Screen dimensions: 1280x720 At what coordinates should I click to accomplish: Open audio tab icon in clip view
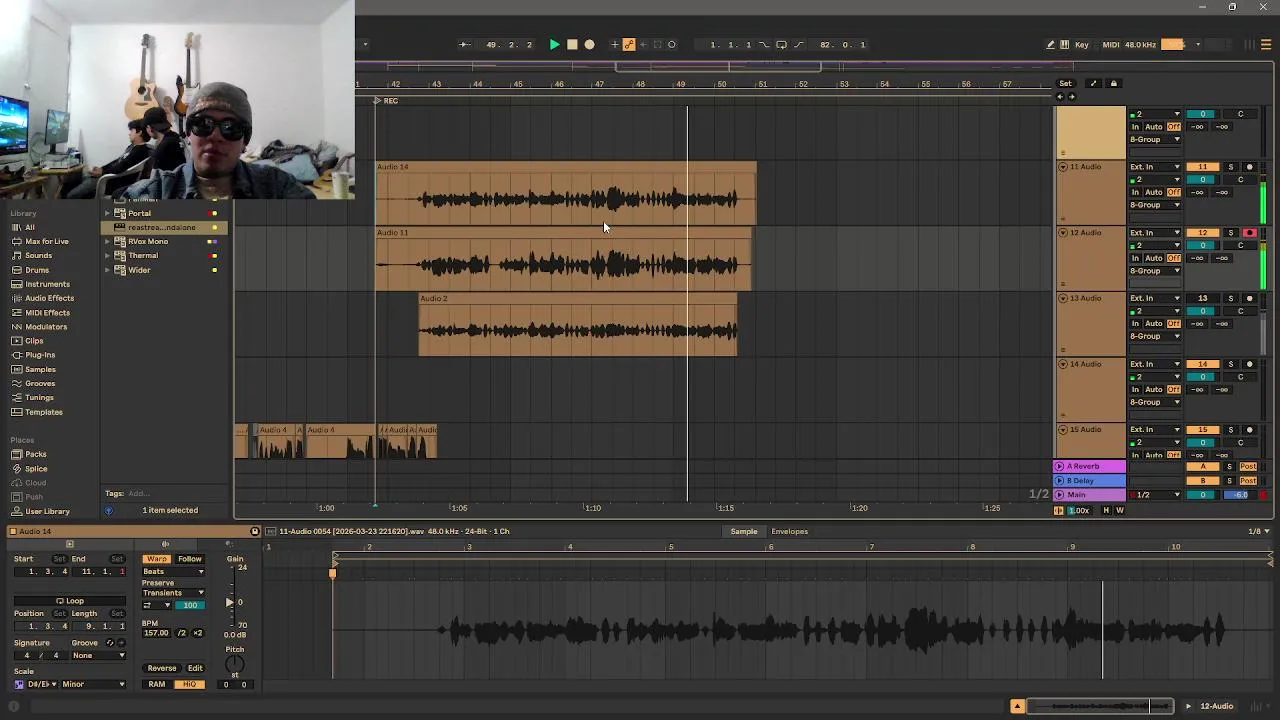[165, 544]
